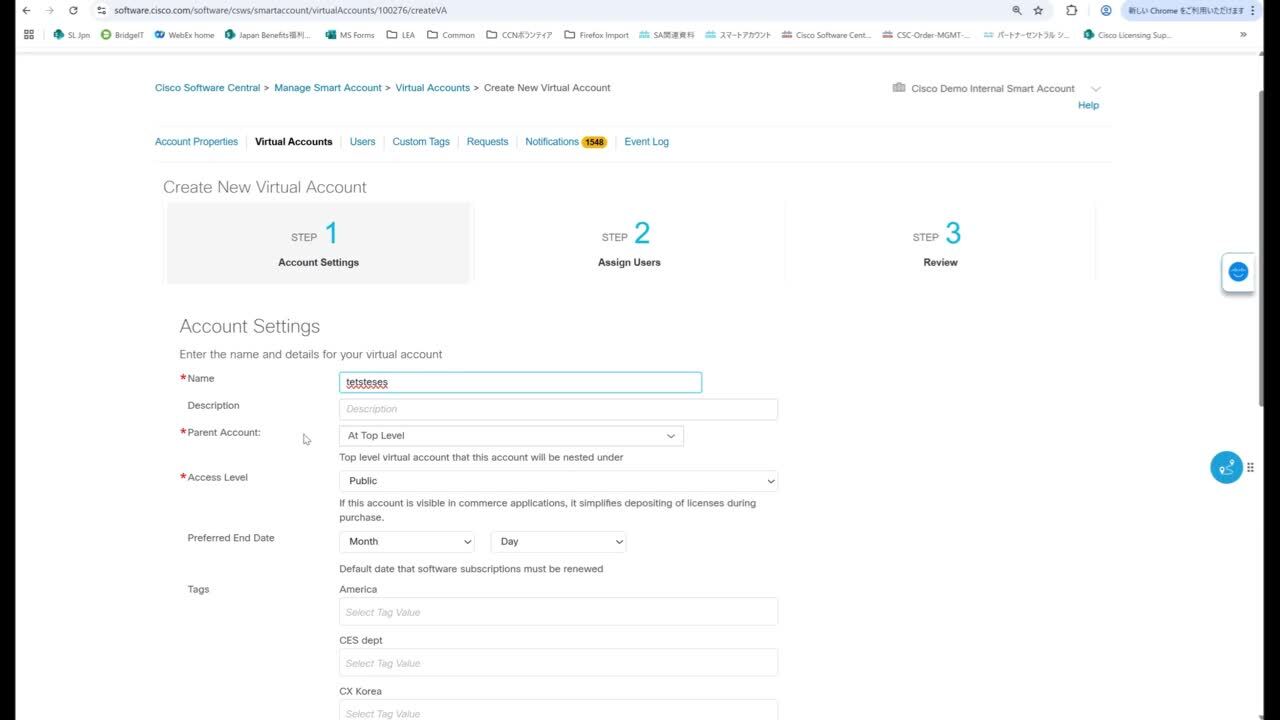The image size is (1280, 720).
Task: Open site information icon in address bar
Action: coord(101,10)
